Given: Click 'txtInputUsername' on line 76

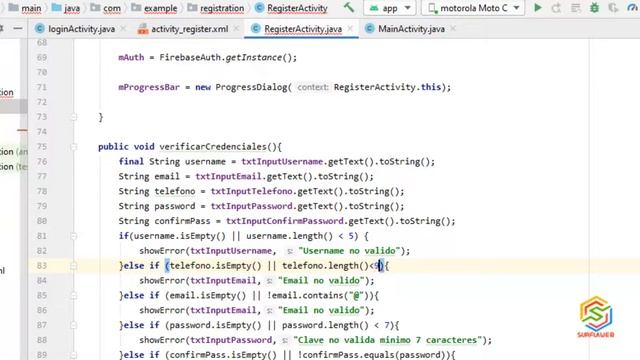Looking at the screenshot, I should 282,161.
